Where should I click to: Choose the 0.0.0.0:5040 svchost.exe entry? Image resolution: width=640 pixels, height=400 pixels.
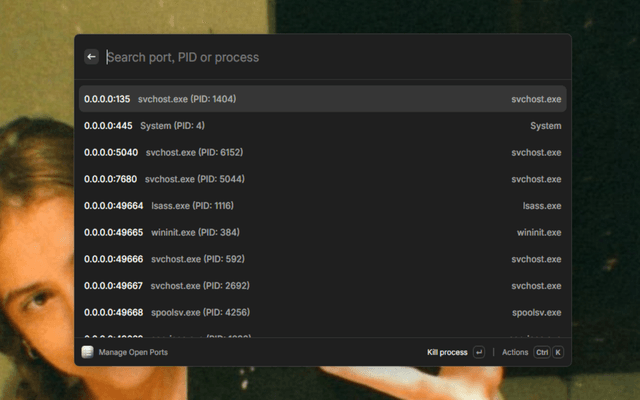(322, 153)
